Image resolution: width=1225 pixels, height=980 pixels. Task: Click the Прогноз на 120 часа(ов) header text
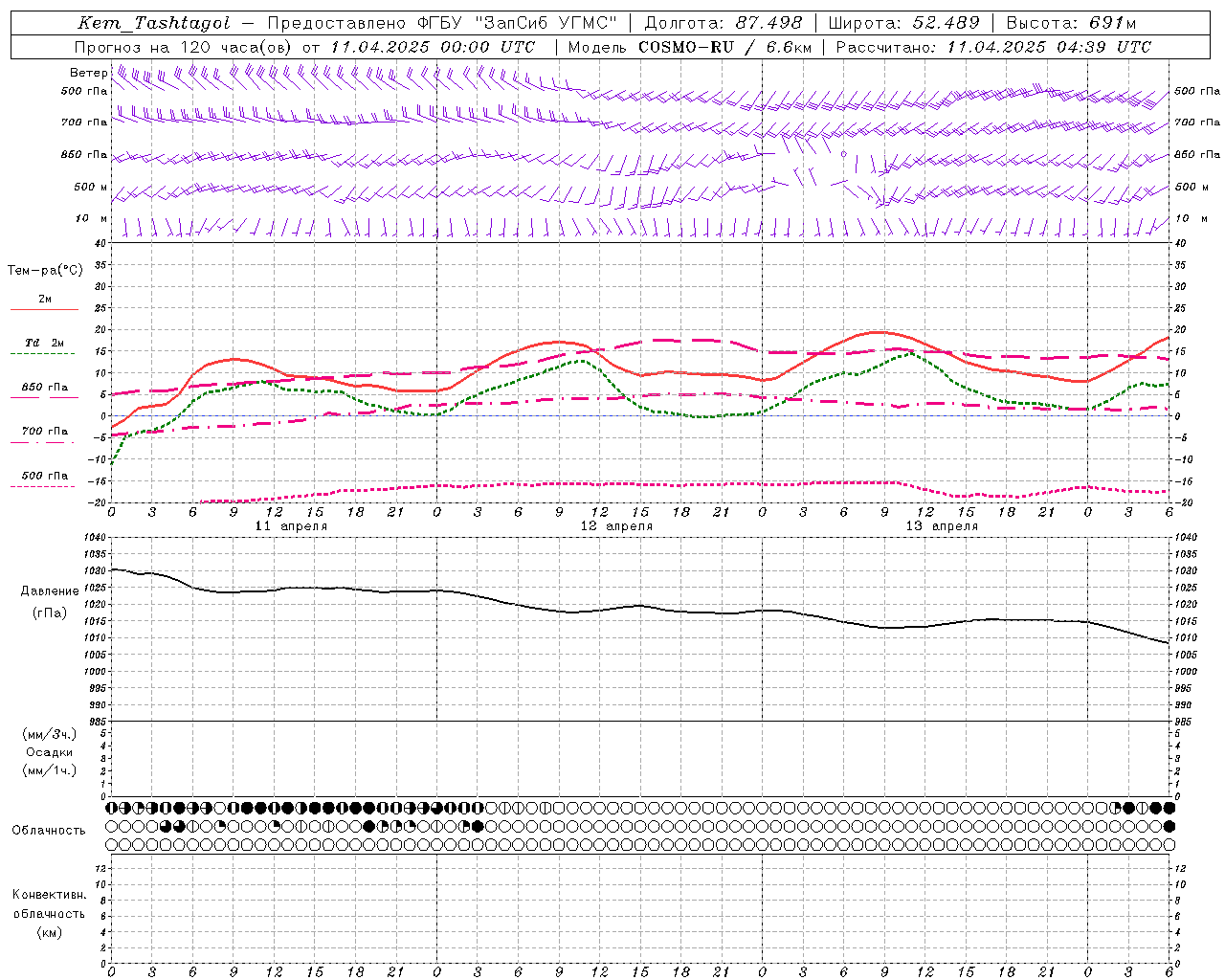tap(184, 47)
